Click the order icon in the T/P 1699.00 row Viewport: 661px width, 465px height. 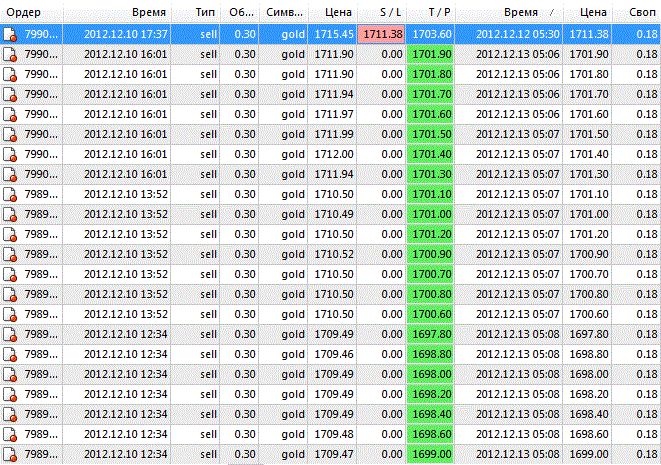(x=10, y=455)
